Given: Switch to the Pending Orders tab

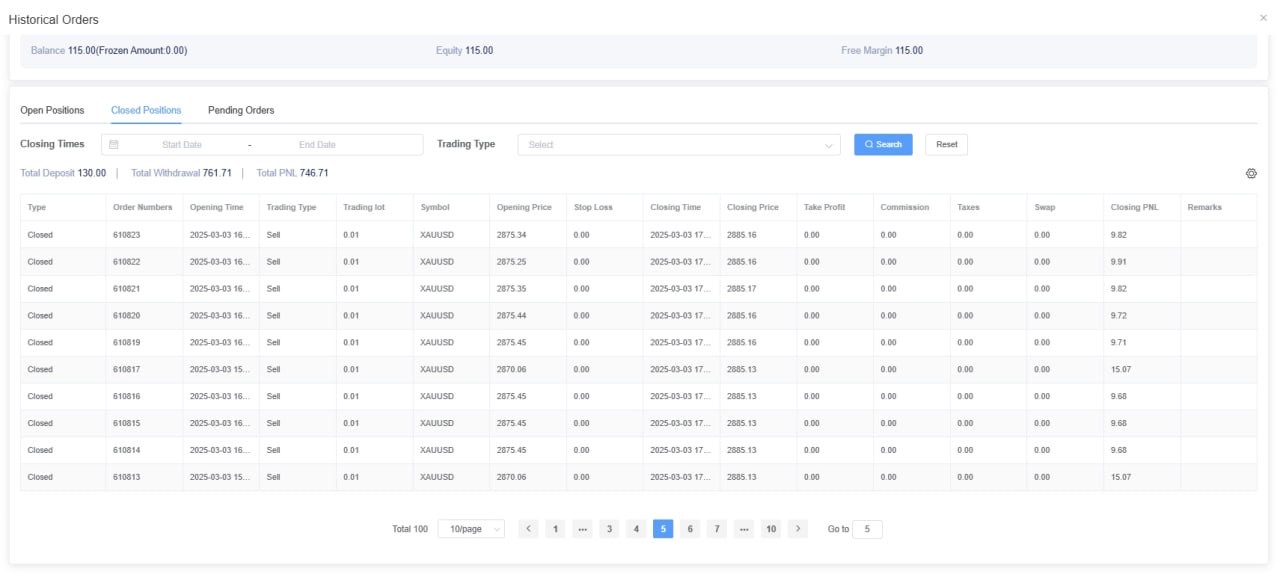Looking at the screenshot, I should pos(241,110).
